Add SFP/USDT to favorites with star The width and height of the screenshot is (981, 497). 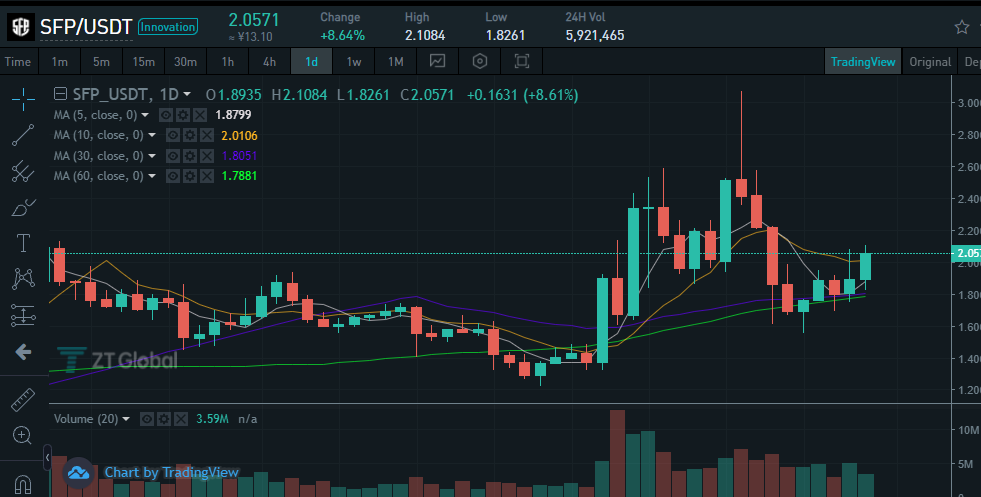(x=962, y=27)
